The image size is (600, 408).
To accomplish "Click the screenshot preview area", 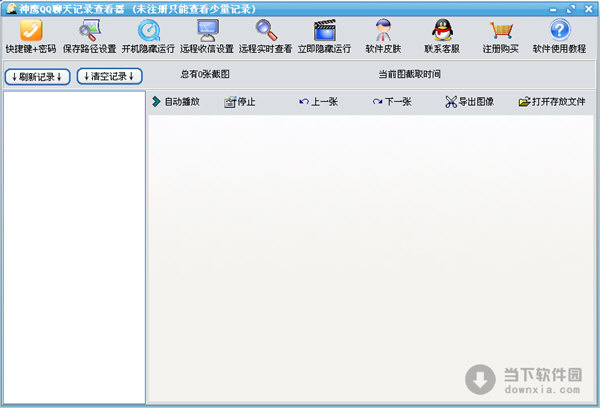I will 371,259.
